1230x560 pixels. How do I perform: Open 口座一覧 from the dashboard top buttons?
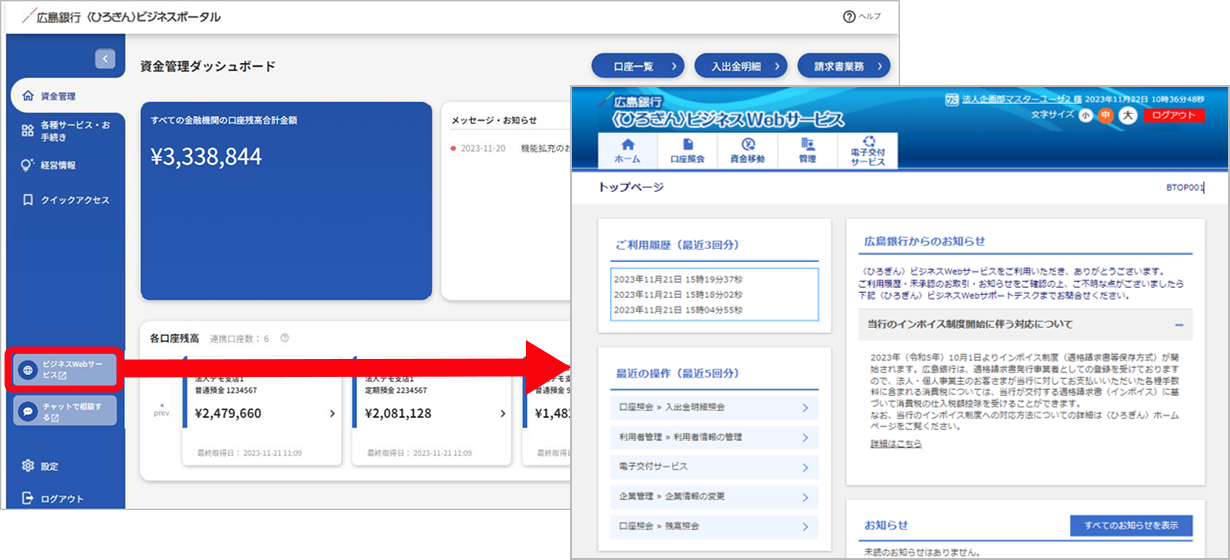[x=637, y=66]
